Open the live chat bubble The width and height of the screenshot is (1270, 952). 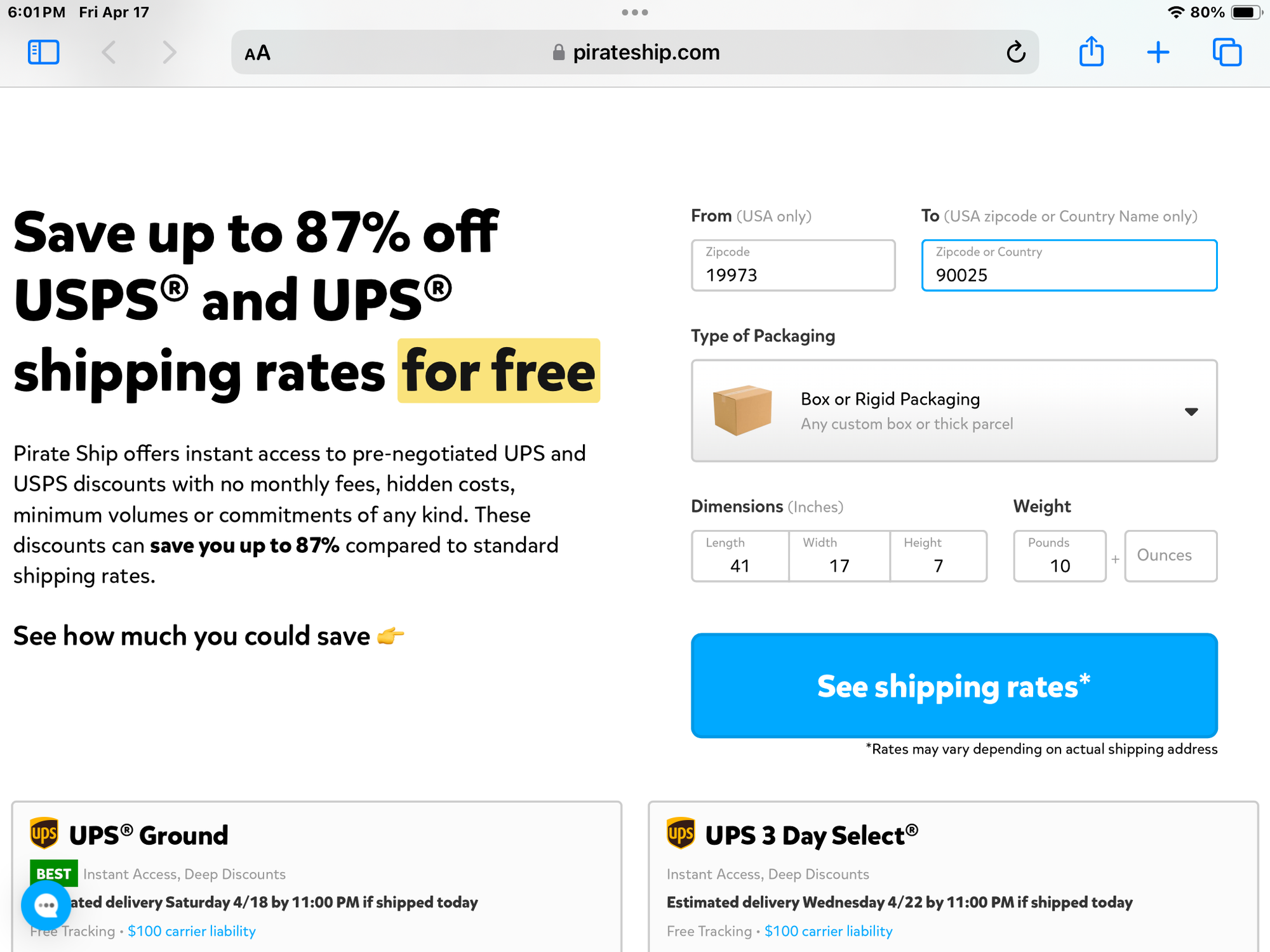pyautogui.click(x=46, y=905)
